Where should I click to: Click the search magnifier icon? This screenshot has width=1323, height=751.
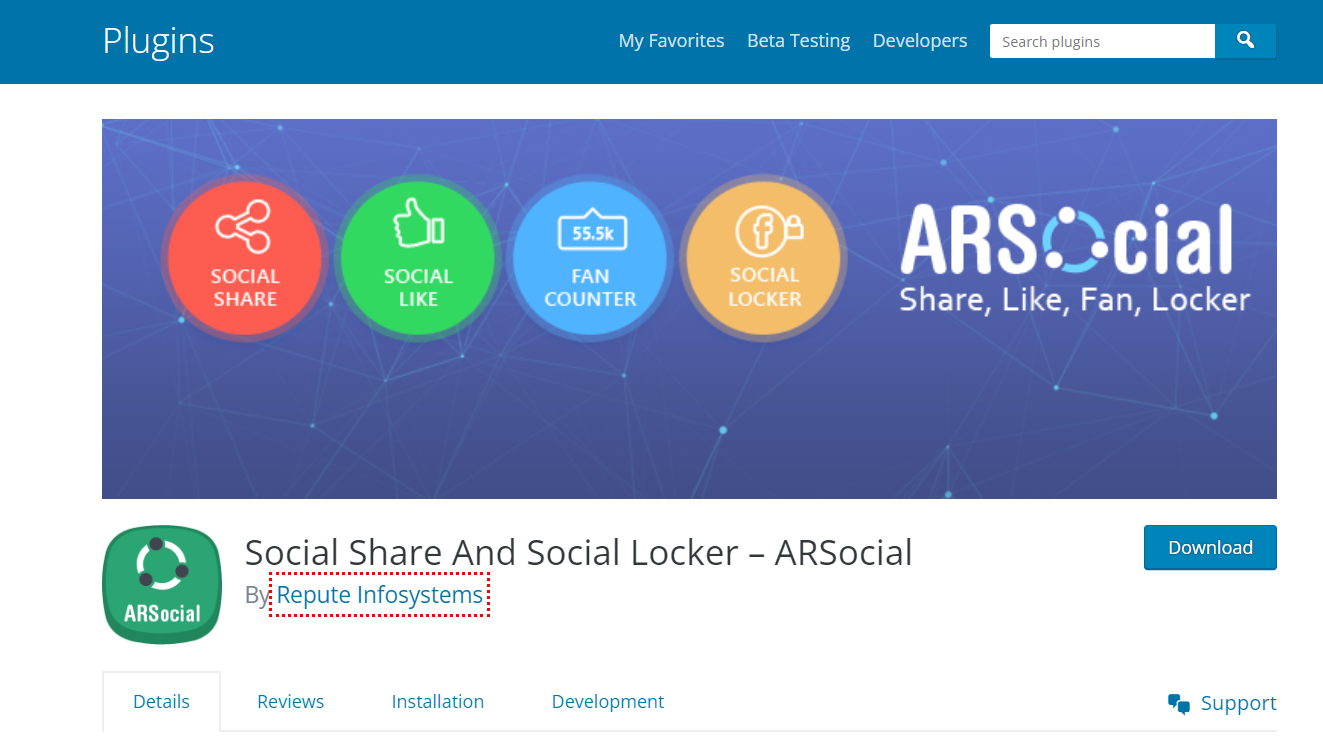[1245, 41]
